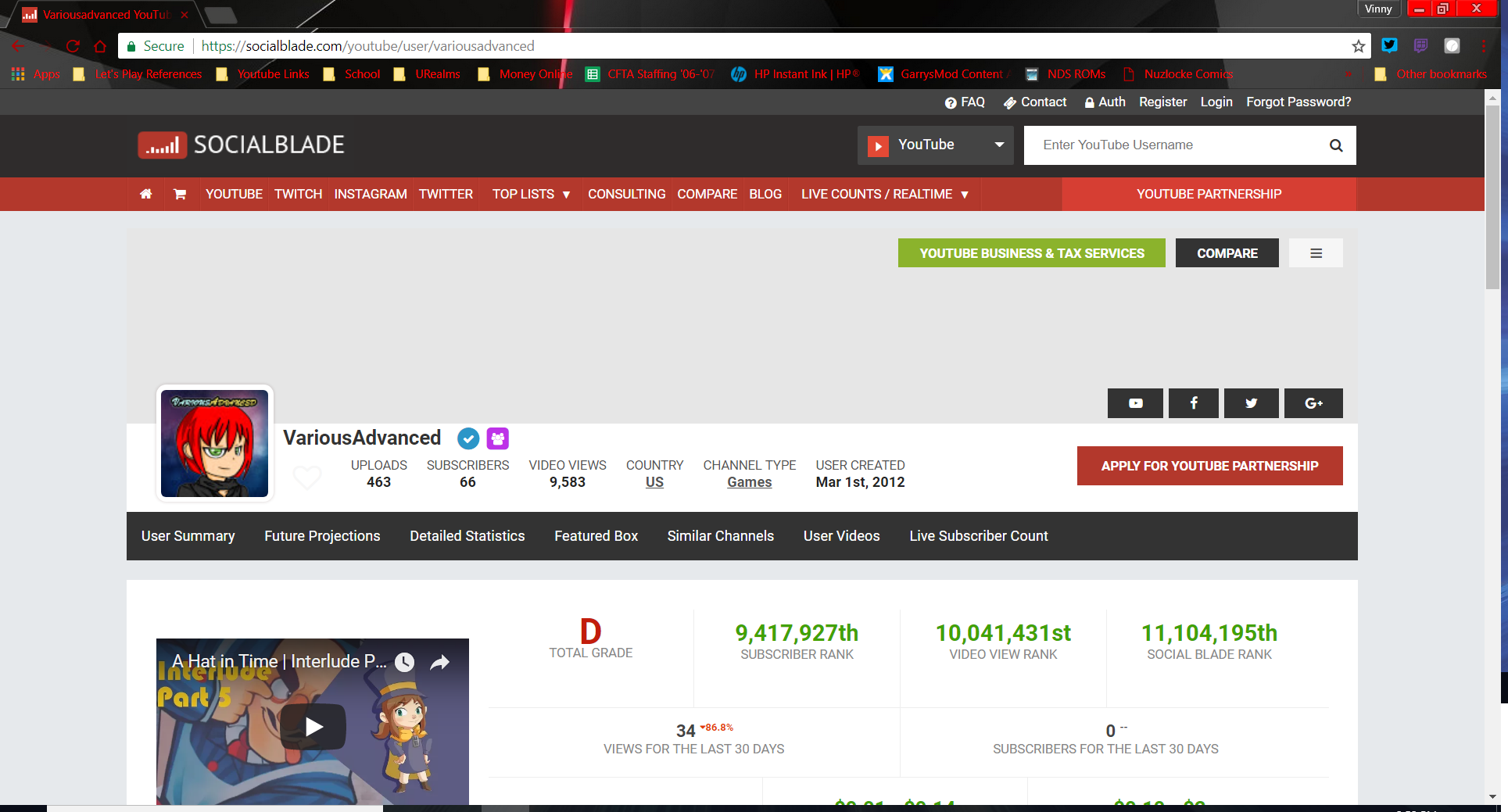Click the US country link

point(654,482)
